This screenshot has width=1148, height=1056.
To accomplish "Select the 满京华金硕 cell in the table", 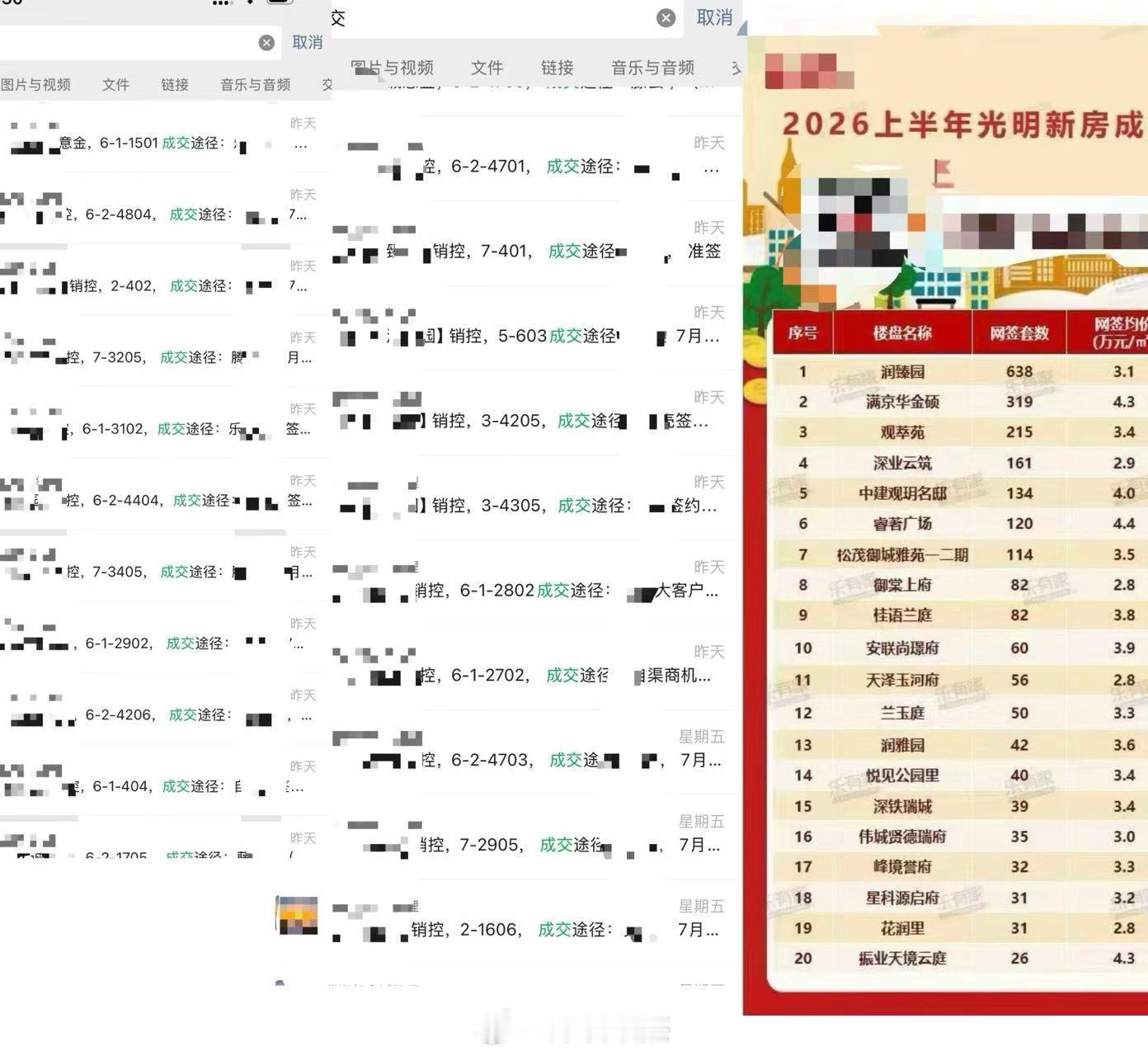I will pos(902,402).
